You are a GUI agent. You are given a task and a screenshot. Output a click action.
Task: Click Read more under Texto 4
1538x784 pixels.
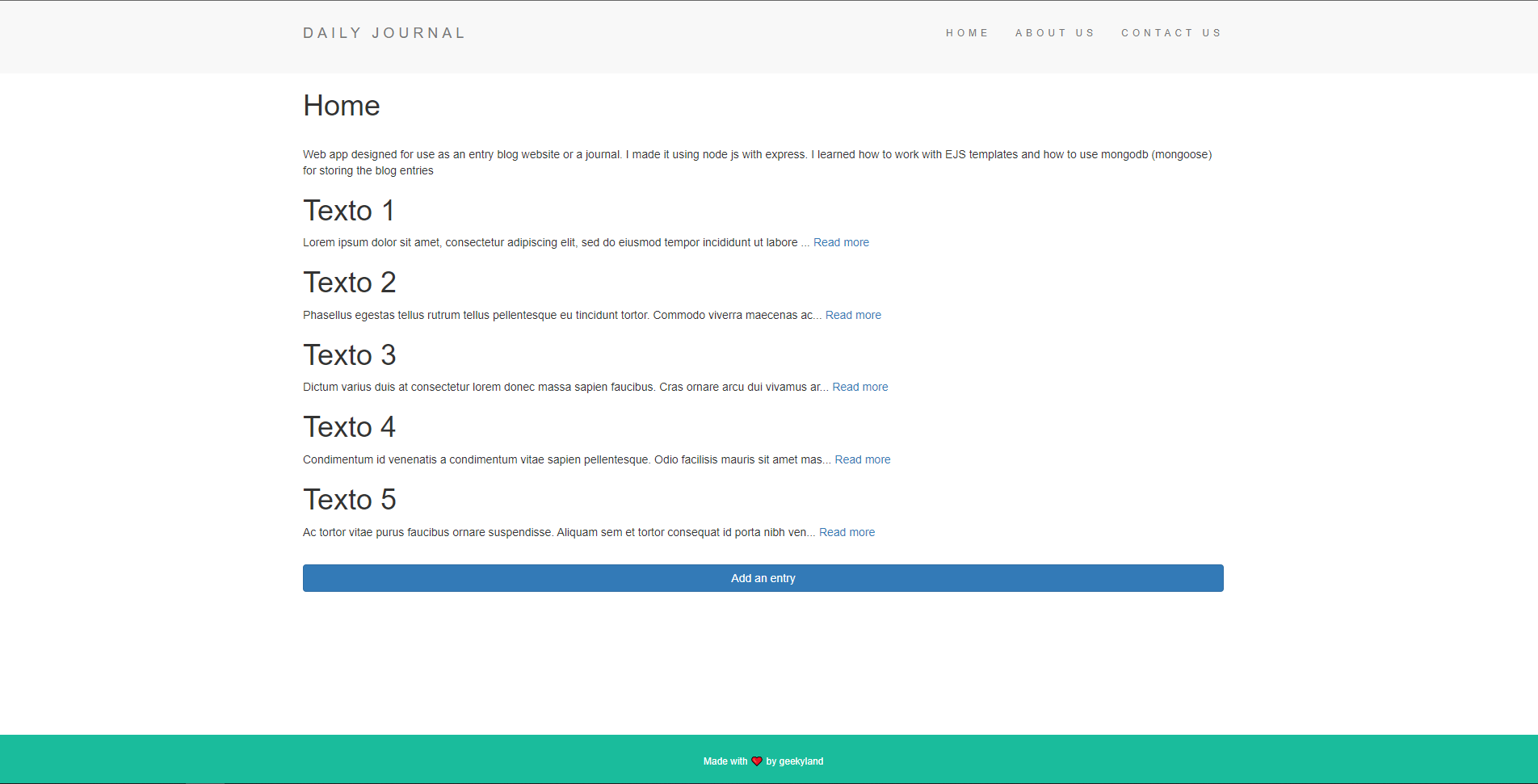point(862,459)
